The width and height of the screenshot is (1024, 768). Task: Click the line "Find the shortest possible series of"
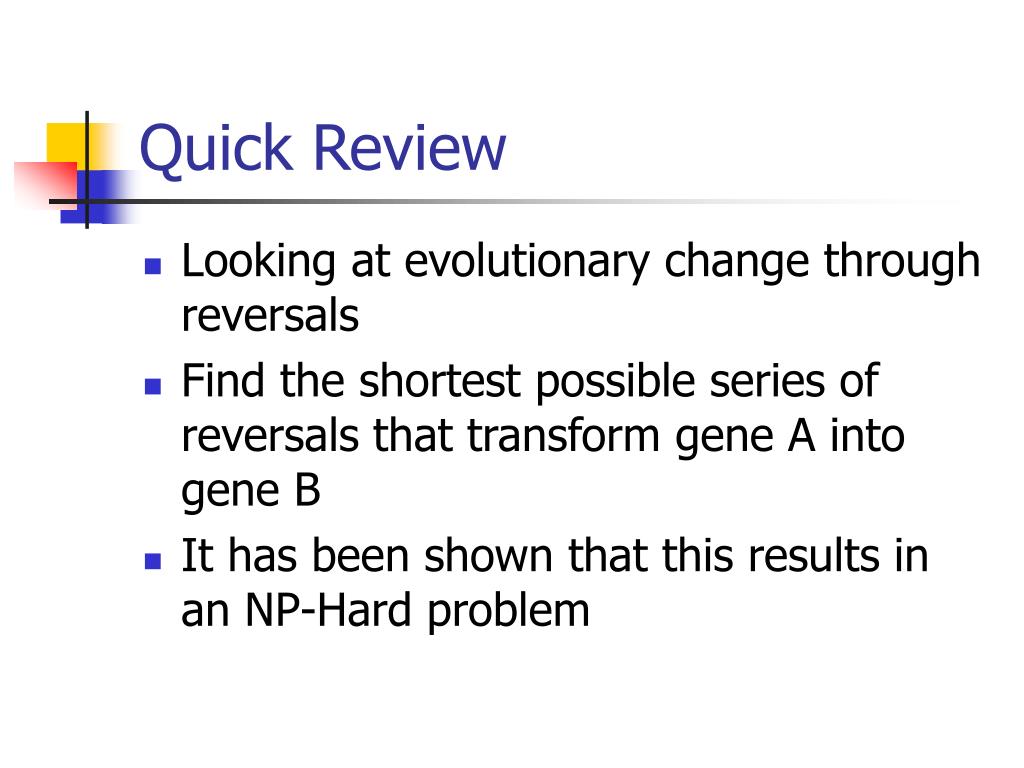pyautogui.click(x=530, y=382)
